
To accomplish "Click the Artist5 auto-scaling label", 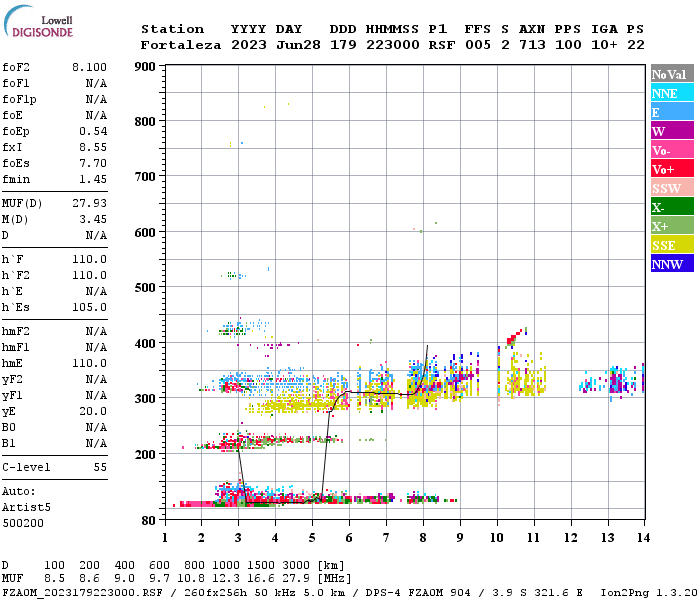I will point(26,508).
